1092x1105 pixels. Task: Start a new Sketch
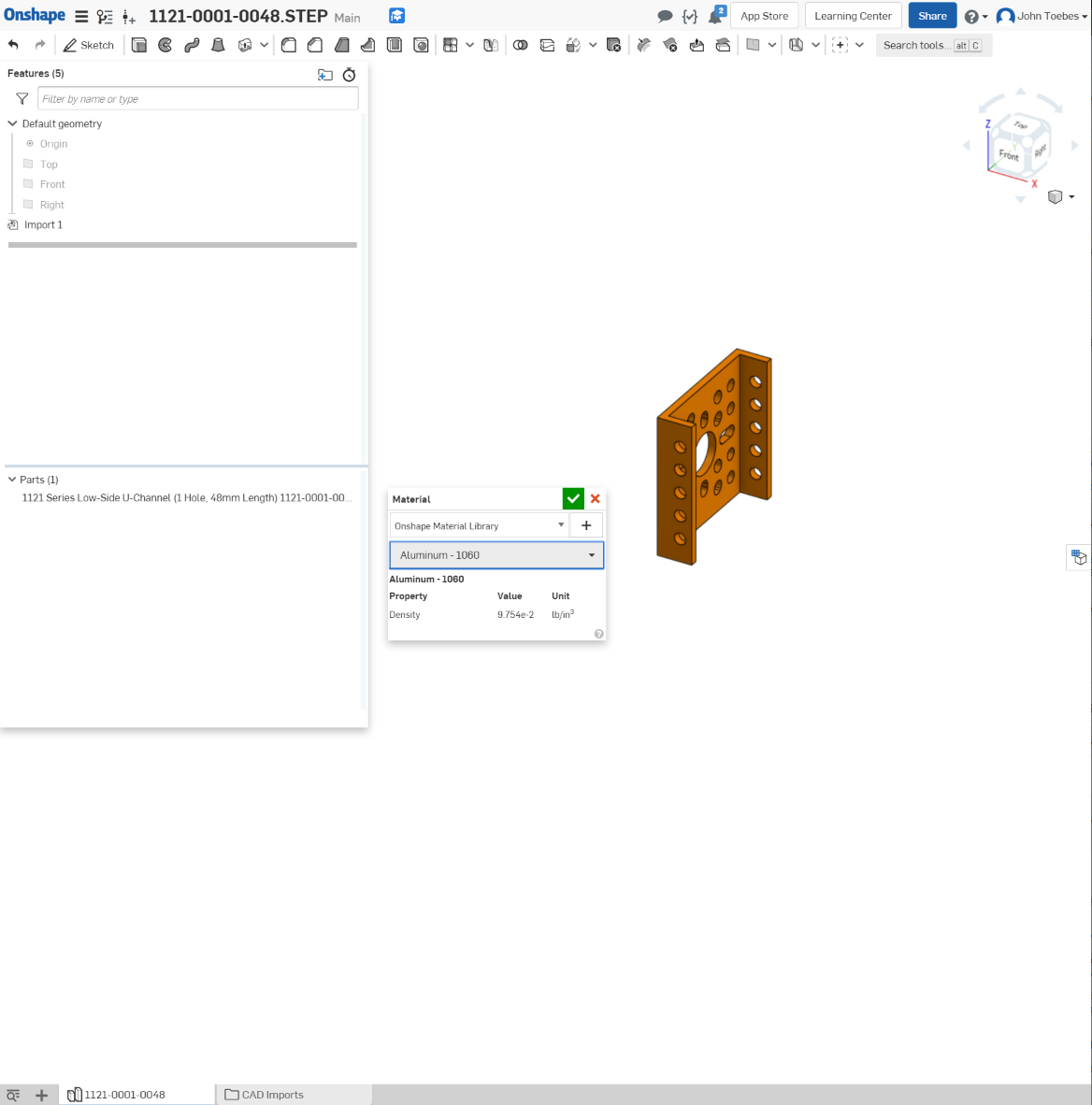tap(89, 45)
